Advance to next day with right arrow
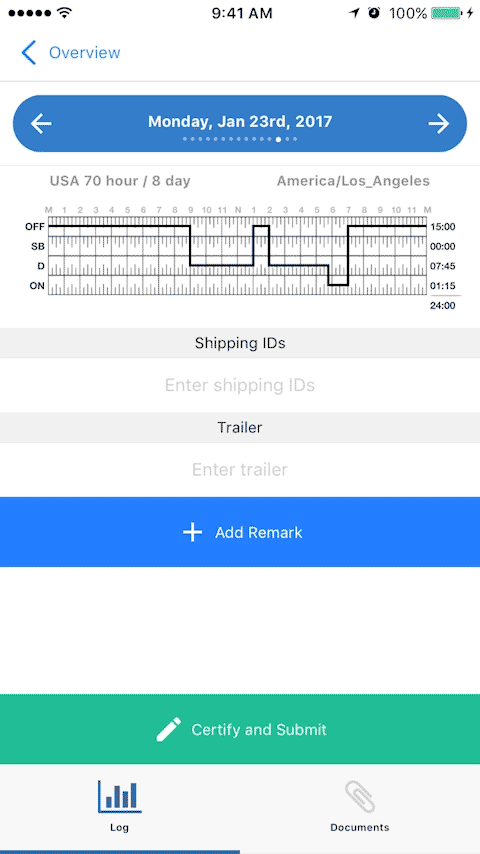 click(x=439, y=124)
